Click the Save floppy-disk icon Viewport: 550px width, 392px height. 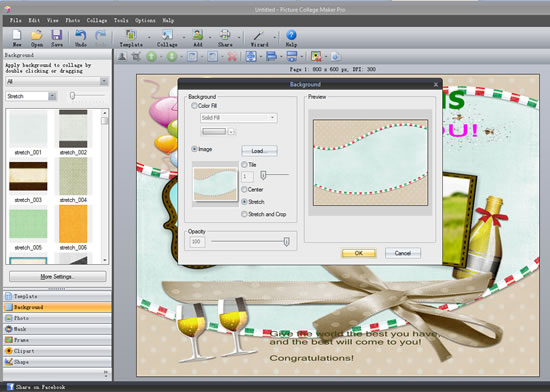[x=56, y=35]
